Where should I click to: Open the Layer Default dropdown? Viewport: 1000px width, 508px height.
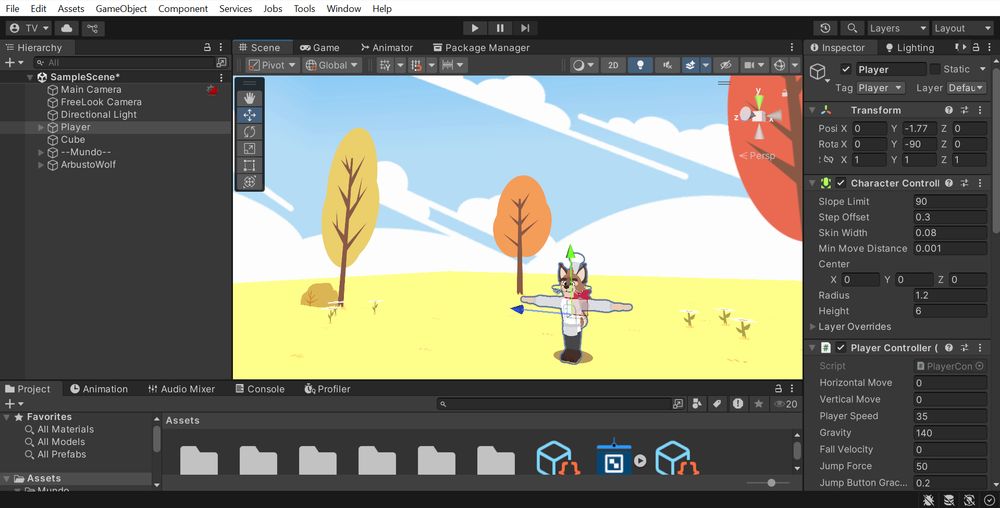tap(966, 88)
